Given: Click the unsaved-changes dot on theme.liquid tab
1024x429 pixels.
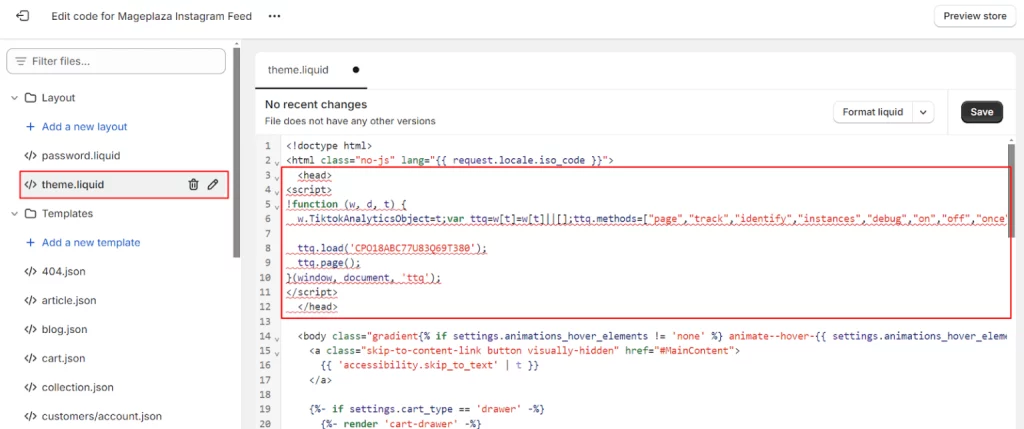Looking at the screenshot, I should tap(355, 70).
